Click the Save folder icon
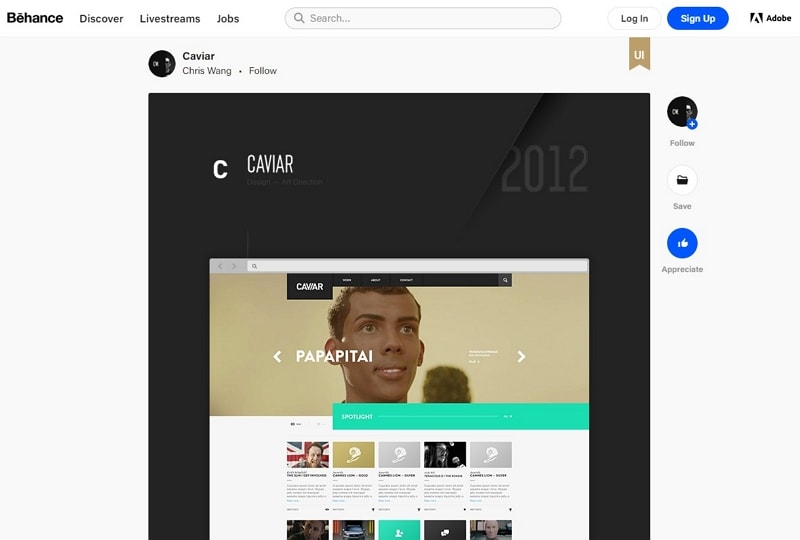Image resolution: width=800 pixels, height=540 pixels. click(x=682, y=180)
